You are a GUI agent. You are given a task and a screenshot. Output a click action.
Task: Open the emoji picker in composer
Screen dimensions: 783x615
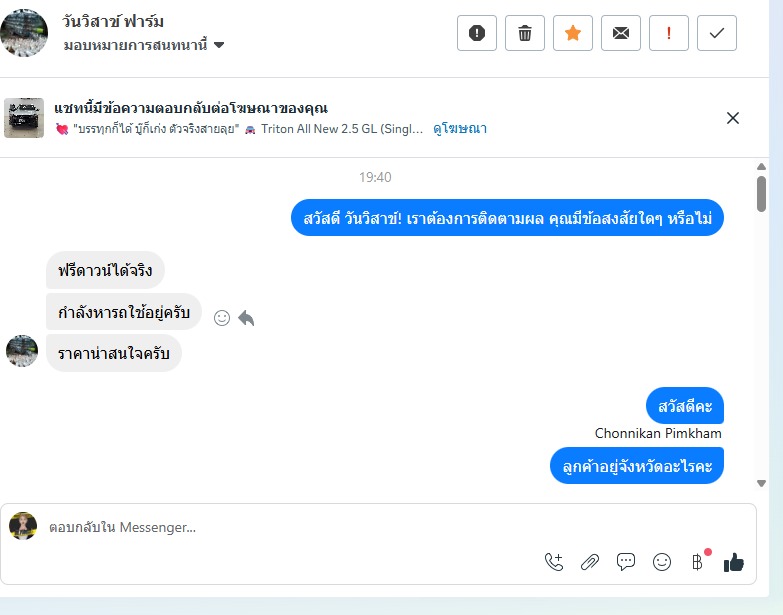coord(662,562)
